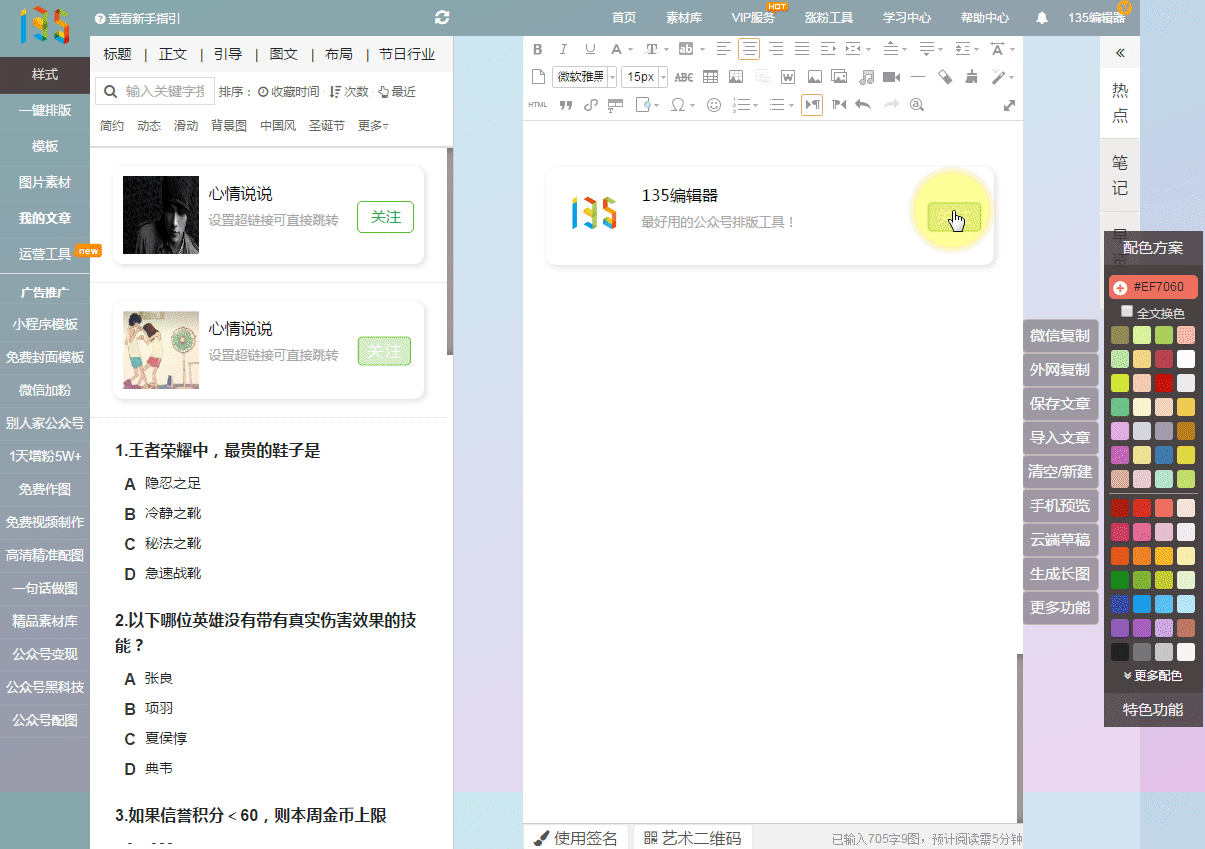
Task: Click the undo arrow icon
Action: 863,105
